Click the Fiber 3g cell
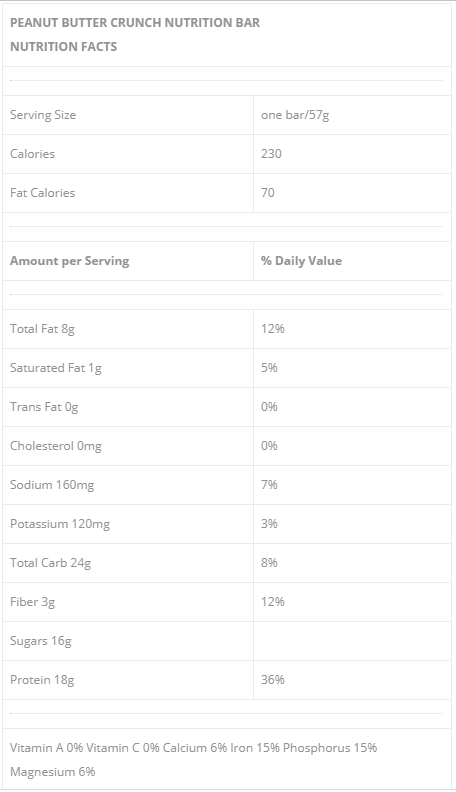456x792 pixels. 128,601
